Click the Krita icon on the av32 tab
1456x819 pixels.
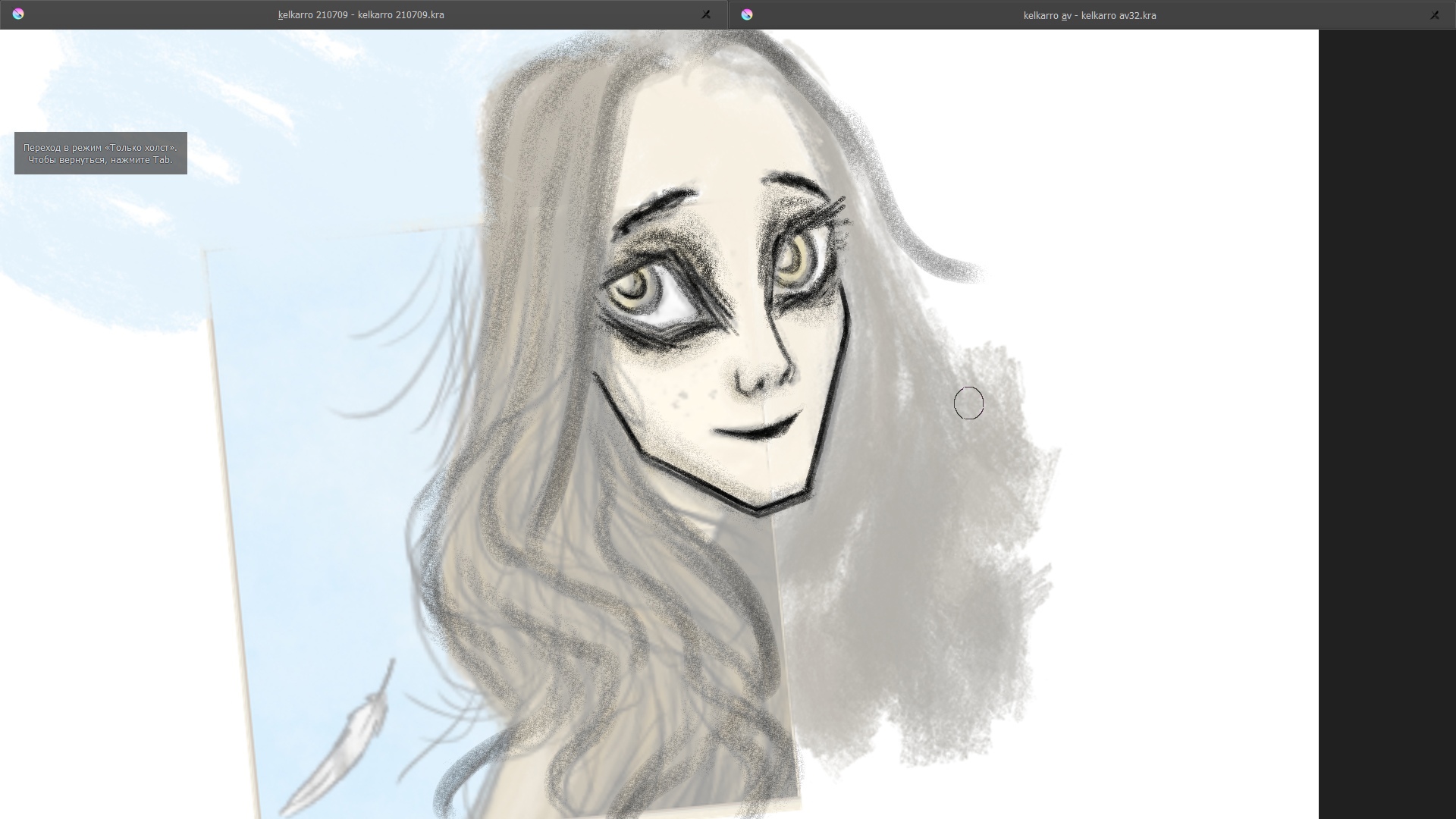click(x=747, y=14)
